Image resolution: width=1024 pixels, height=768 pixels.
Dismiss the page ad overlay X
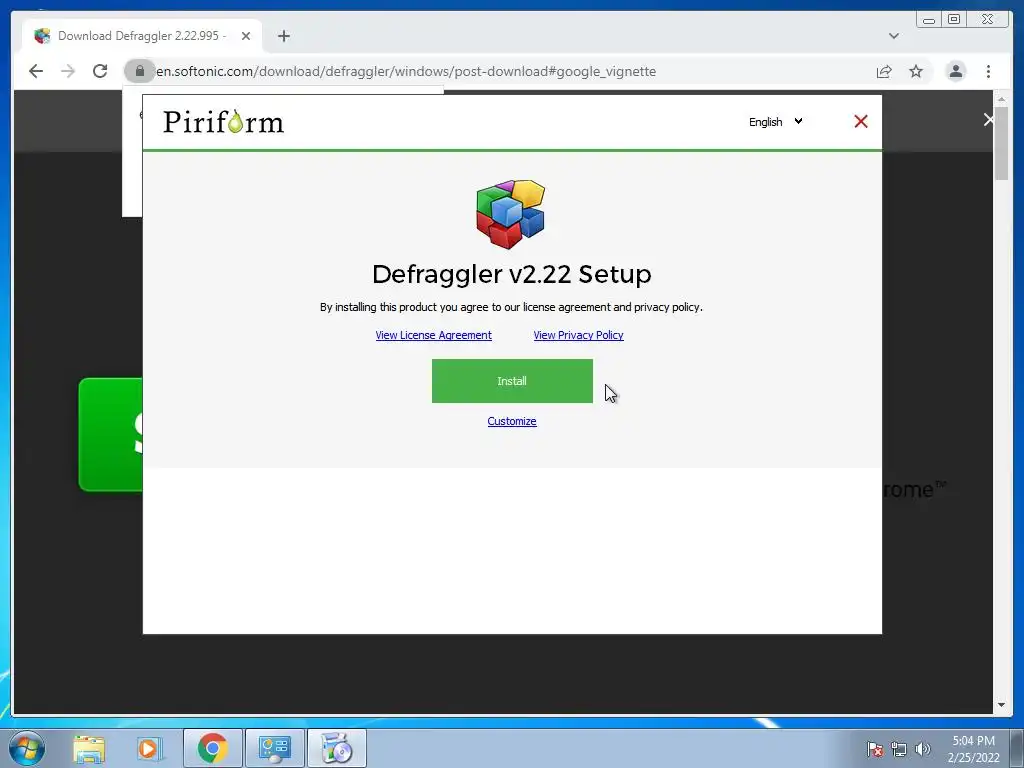(x=989, y=120)
